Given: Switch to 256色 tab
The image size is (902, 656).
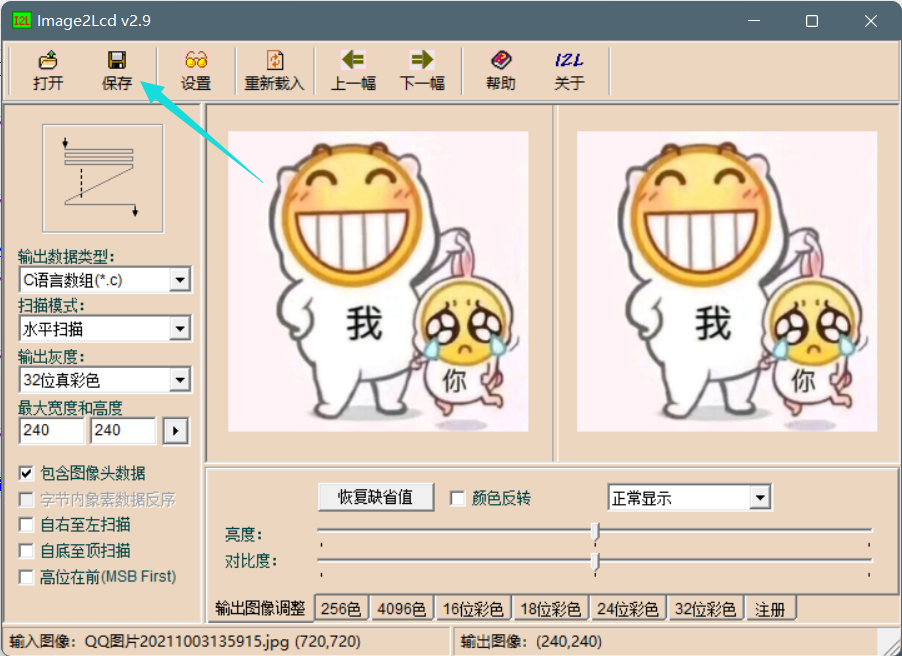Looking at the screenshot, I should tap(341, 609).
